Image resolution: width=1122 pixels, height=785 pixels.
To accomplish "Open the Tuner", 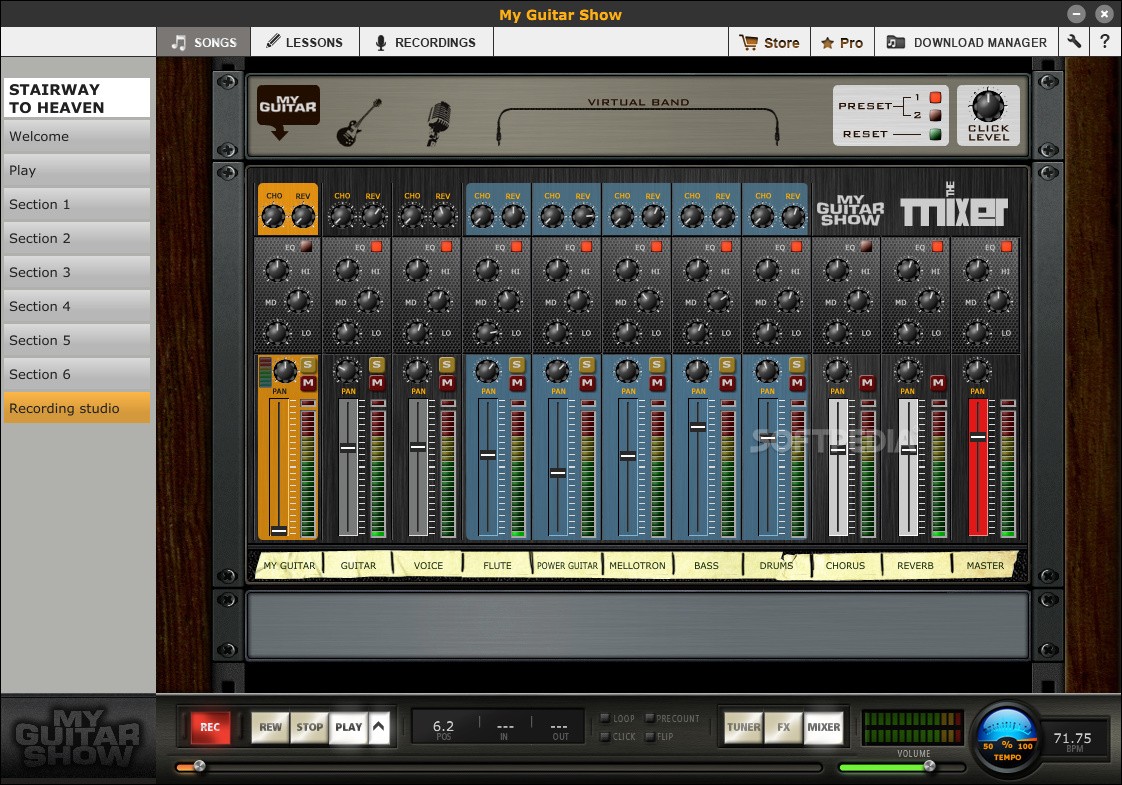I will [743, 727].
